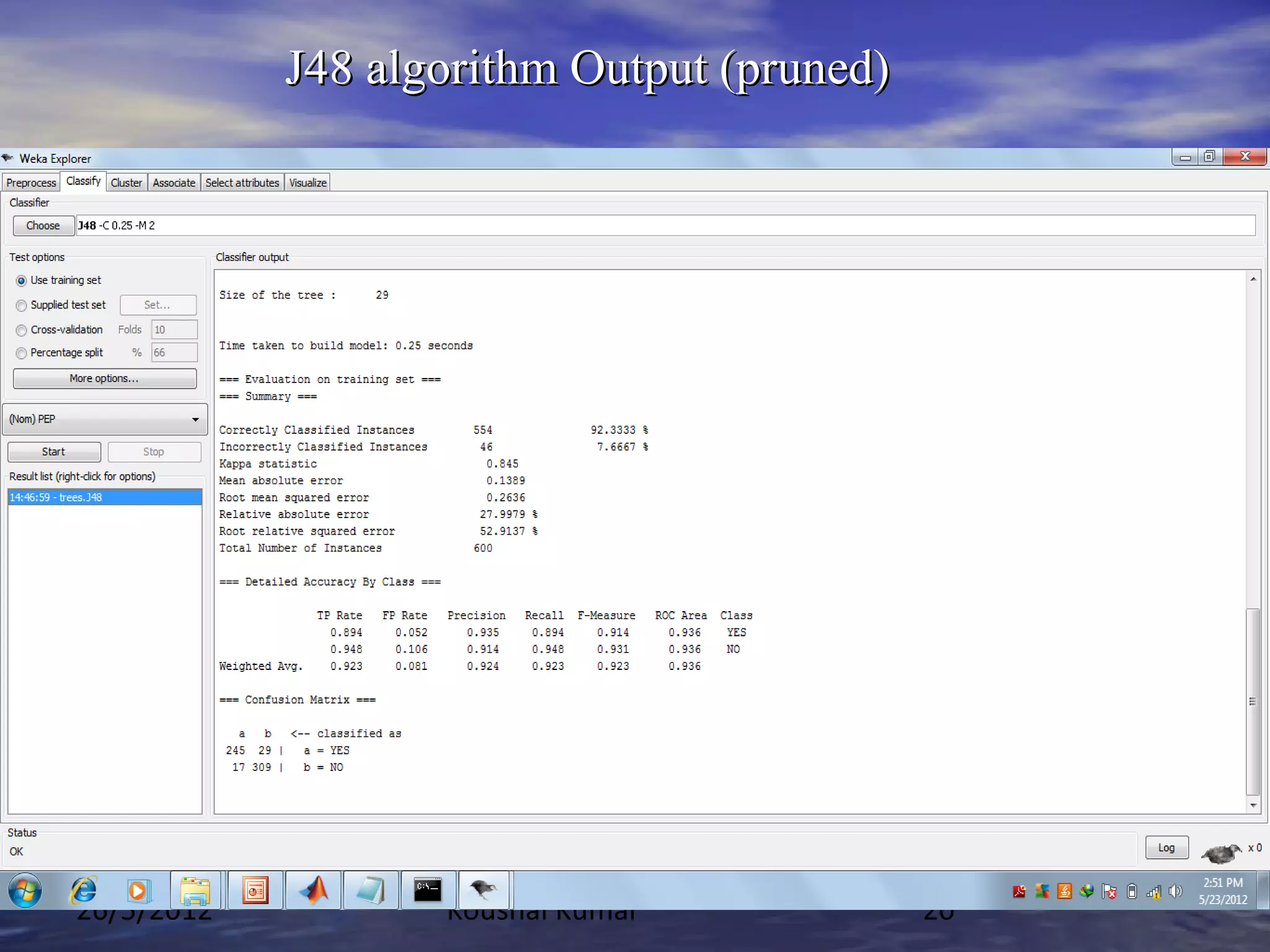Image resolution: width=1270 pixels, height=952 pixels.
Task: Click the percentage split value field
Action: pos(174,353)
